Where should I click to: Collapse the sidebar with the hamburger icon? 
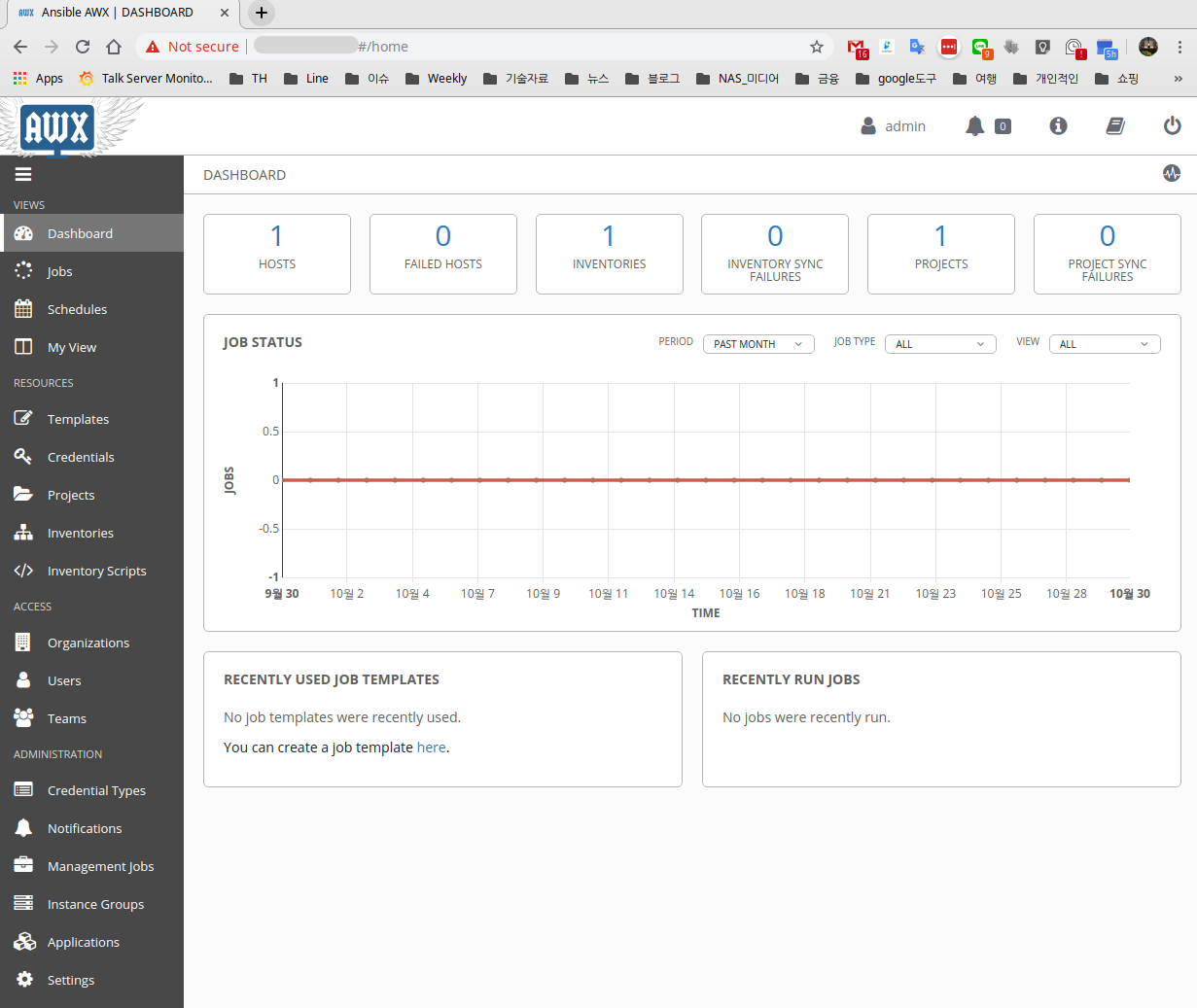tap(23, 175)
